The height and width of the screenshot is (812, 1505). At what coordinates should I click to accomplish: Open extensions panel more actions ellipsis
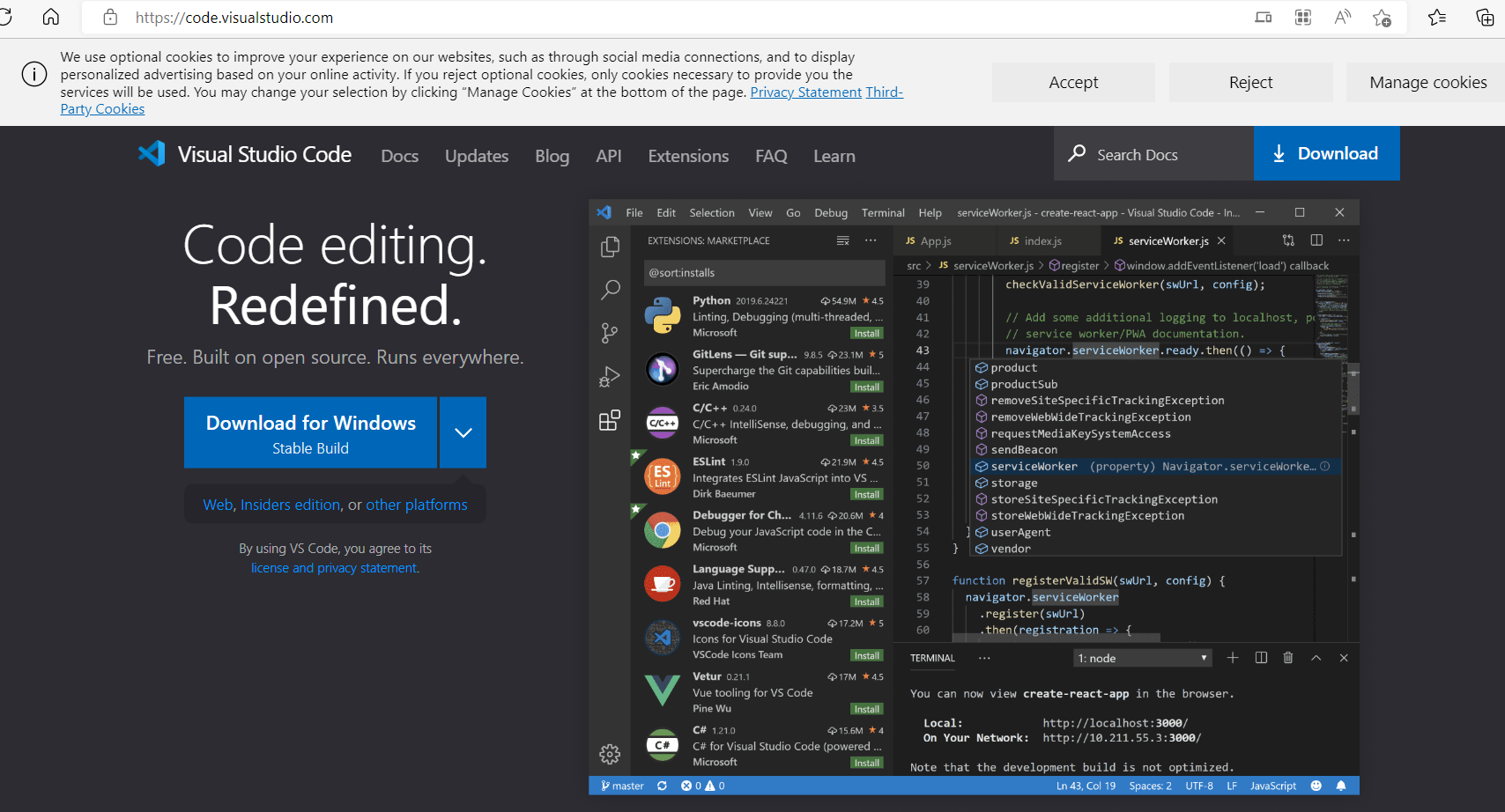pos(871,240)
